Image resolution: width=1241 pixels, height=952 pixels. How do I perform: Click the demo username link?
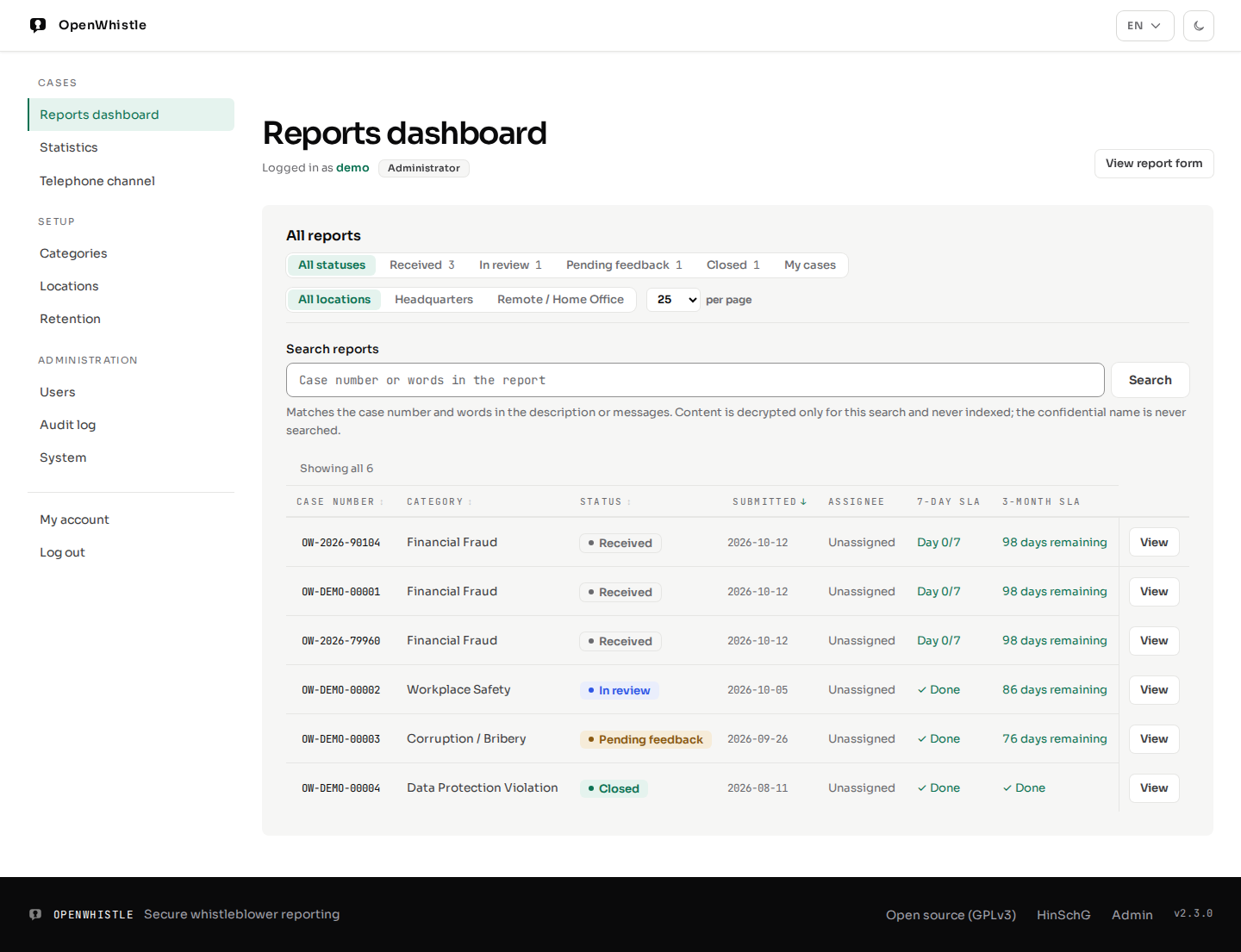coord(352,168)
